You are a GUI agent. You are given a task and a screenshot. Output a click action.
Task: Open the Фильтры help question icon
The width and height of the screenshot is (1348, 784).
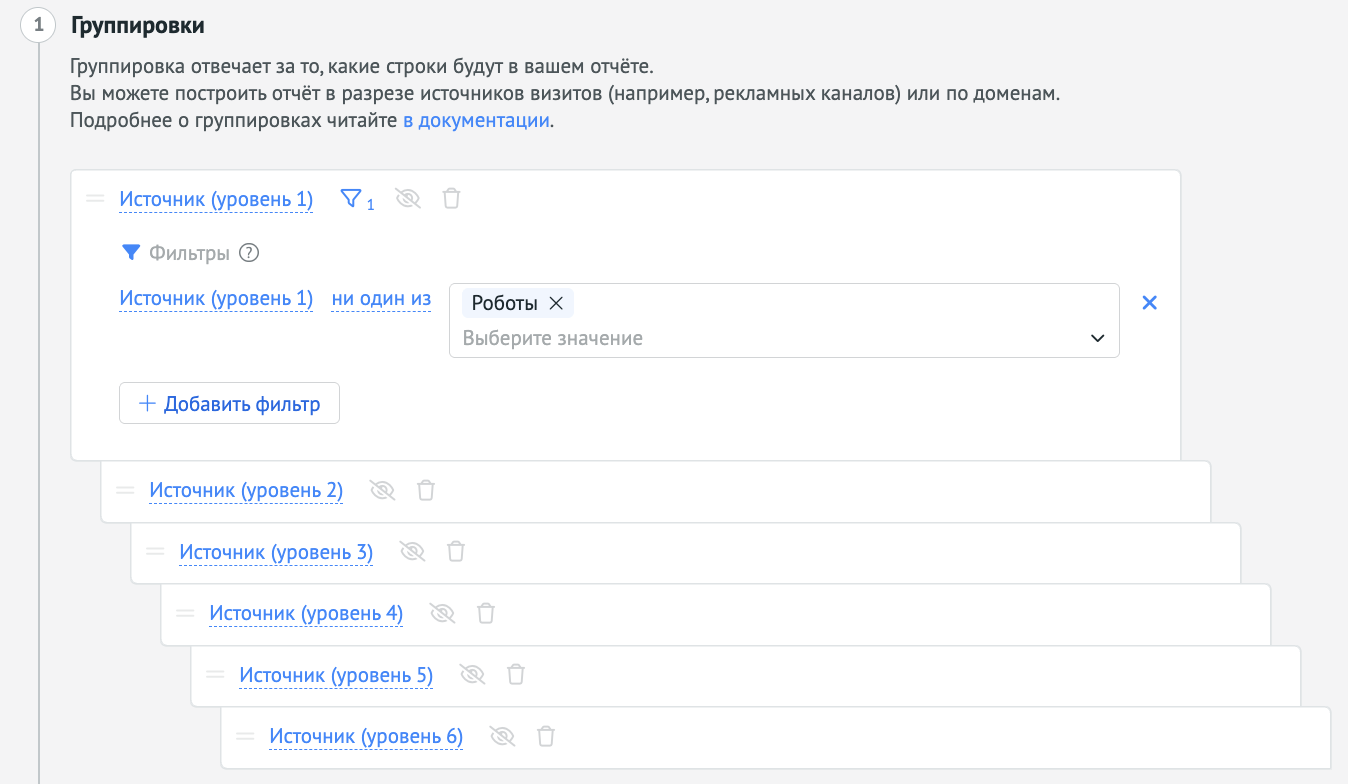(x=250, y=253)
